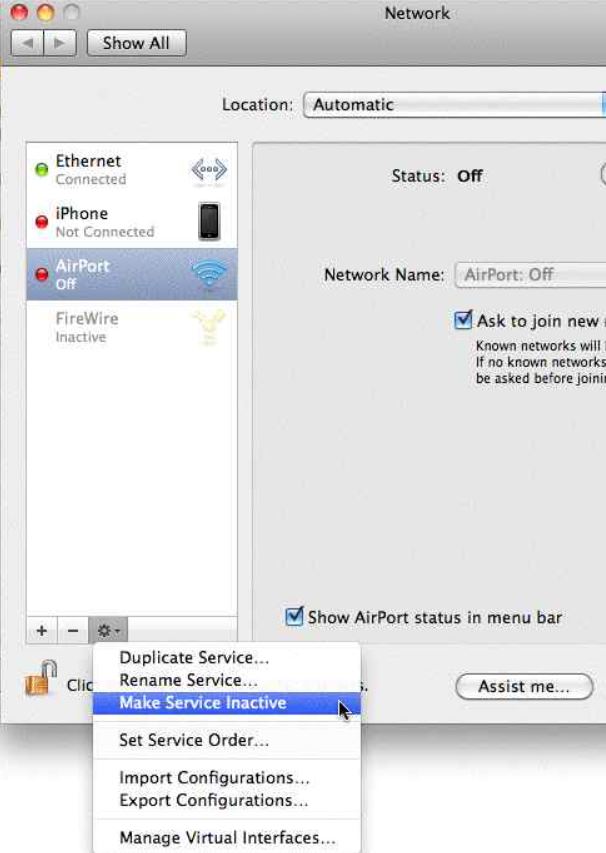Choose Set Service Order from the menu
Screen dimensions: 606x853
point(227,740)
